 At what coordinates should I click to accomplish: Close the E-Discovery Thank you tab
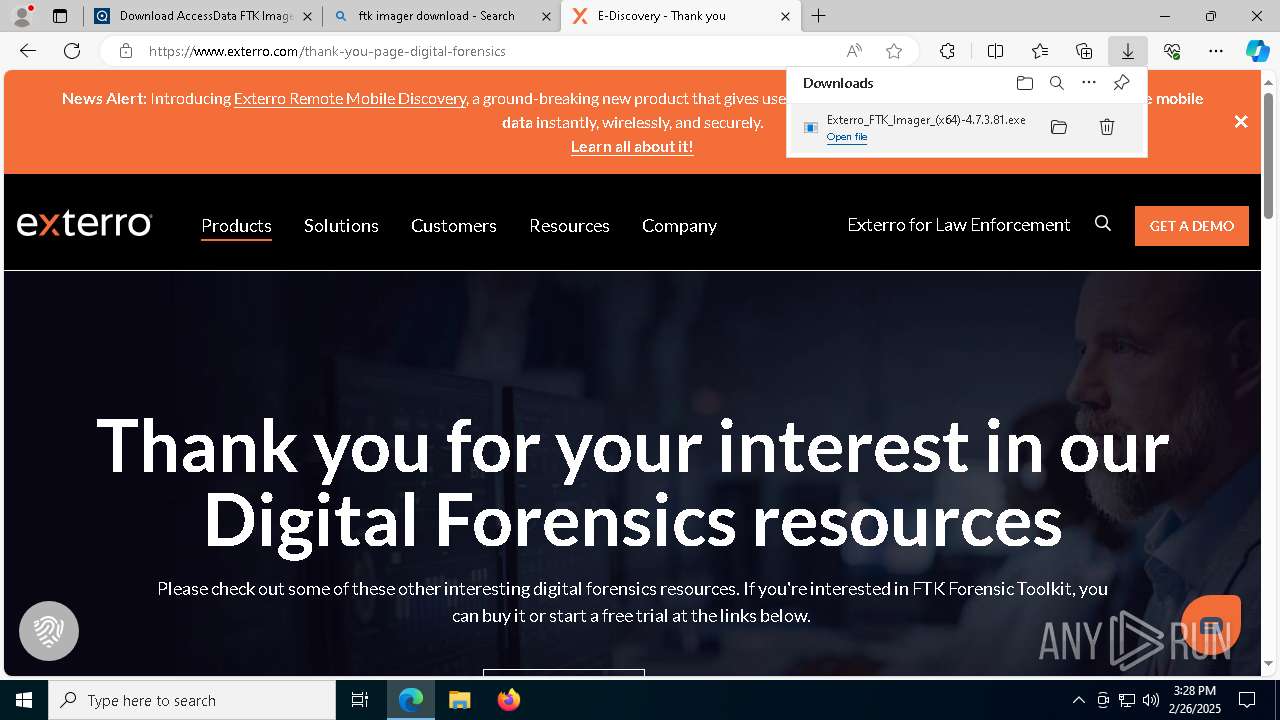785,16
